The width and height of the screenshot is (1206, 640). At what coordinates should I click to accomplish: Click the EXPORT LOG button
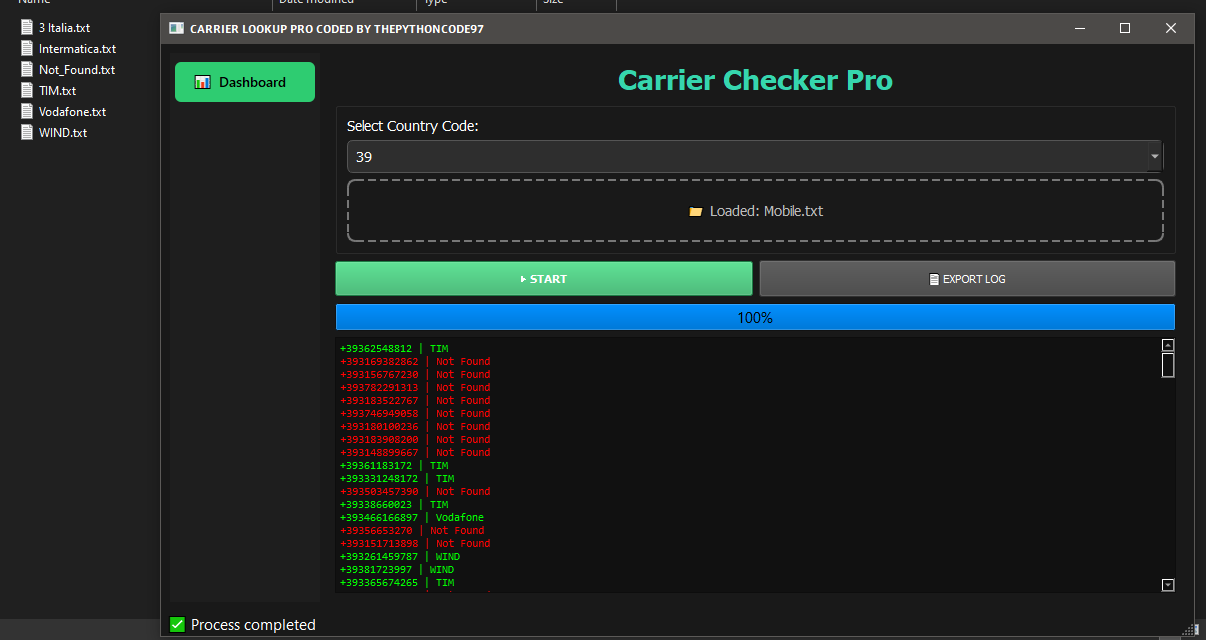(967, 279)
